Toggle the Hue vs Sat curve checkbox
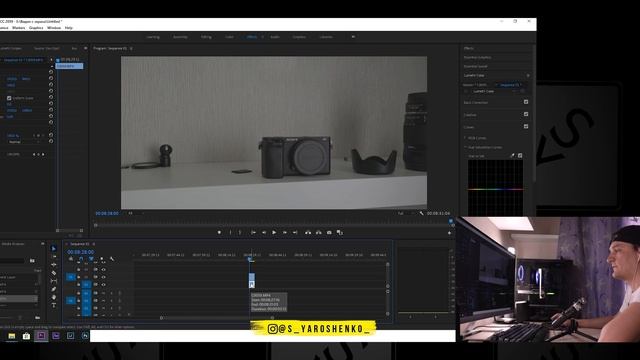640x360 pixels. tap(520, 156)
